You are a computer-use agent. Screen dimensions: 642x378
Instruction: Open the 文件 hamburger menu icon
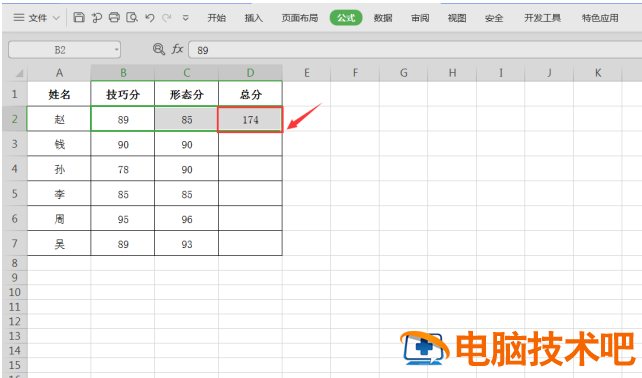point(18,18)
